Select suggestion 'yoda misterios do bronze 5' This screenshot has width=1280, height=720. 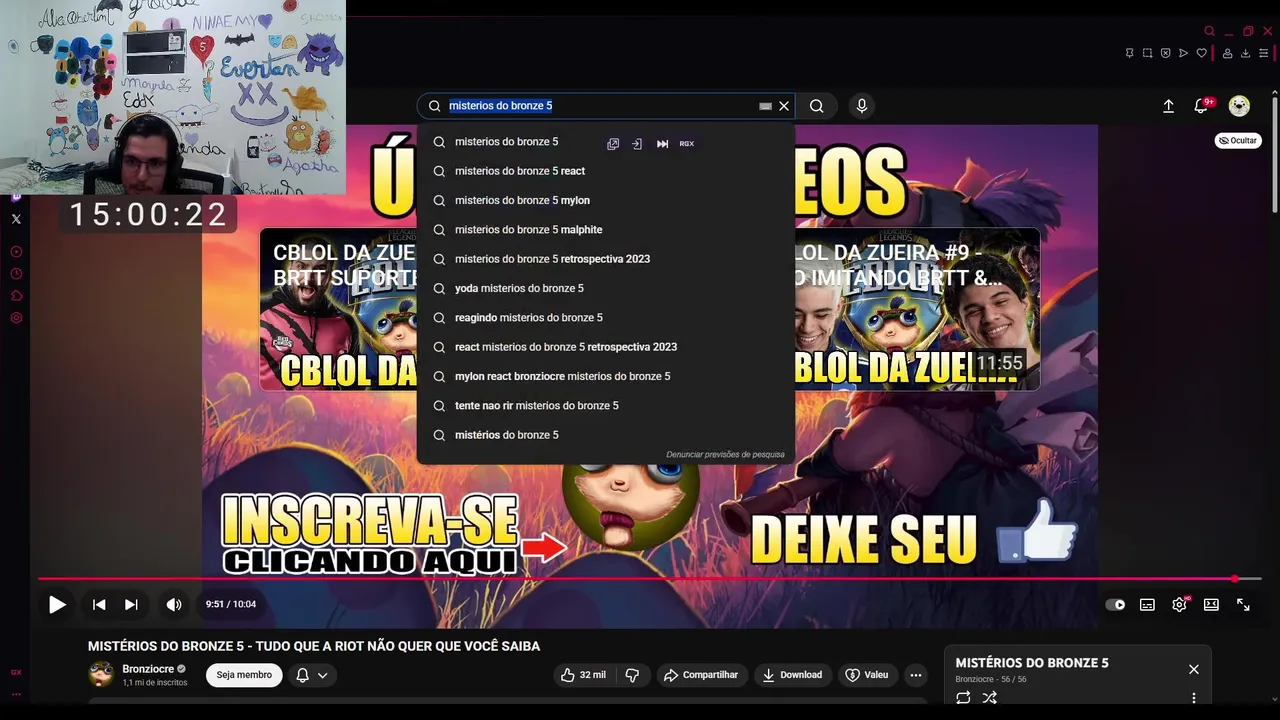[606, 288]
